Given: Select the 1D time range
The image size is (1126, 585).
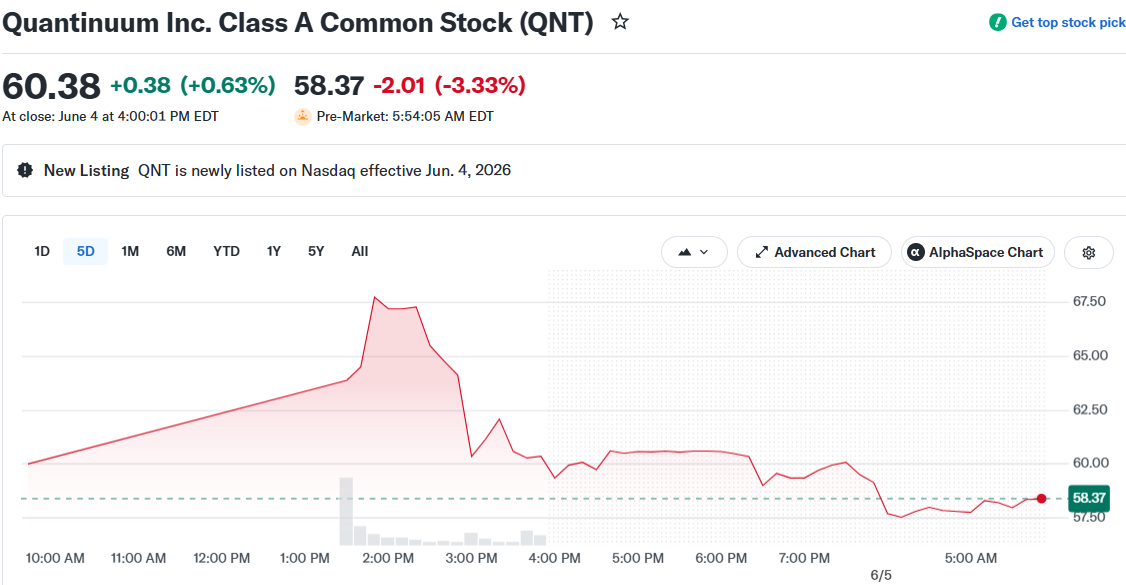Looking at the screenshot, I should coord(42,251).
